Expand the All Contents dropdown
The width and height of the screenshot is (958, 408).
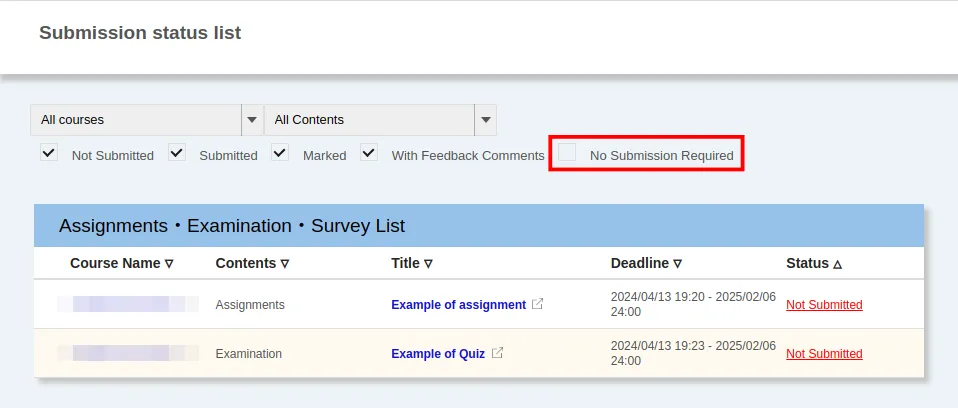[x=370, y=120]
